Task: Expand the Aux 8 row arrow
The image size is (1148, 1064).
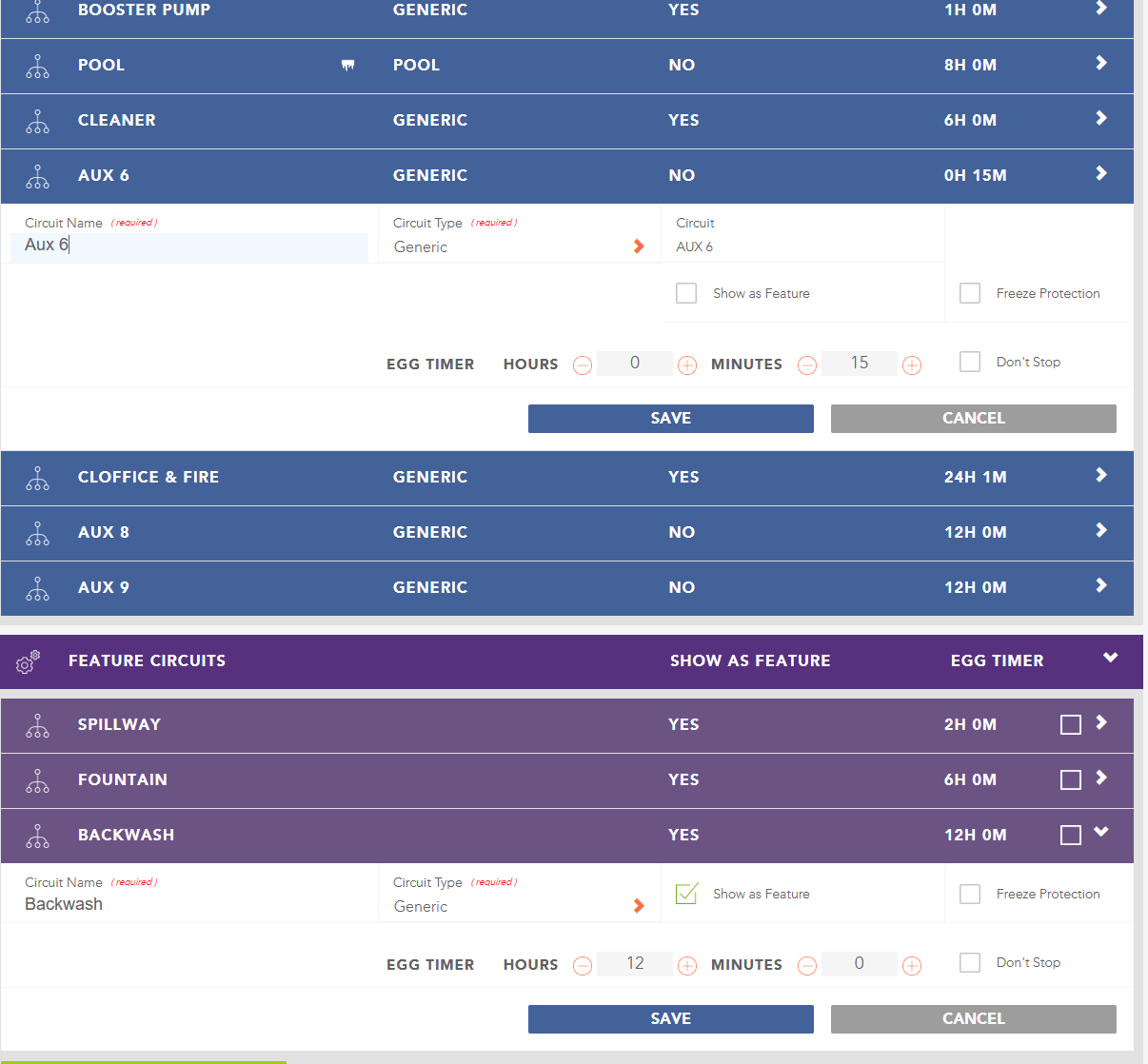Action: click(1101, 530)
